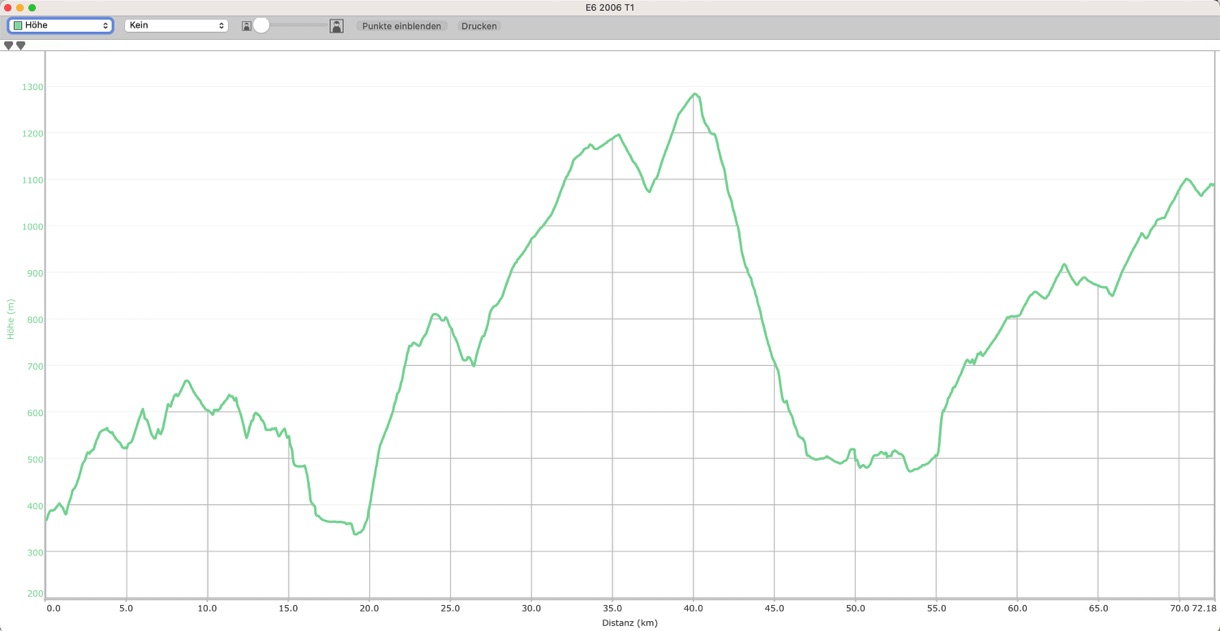Maximize window with the green button
The height and width of the screenshot is (631, 1220).
[32, 8]
